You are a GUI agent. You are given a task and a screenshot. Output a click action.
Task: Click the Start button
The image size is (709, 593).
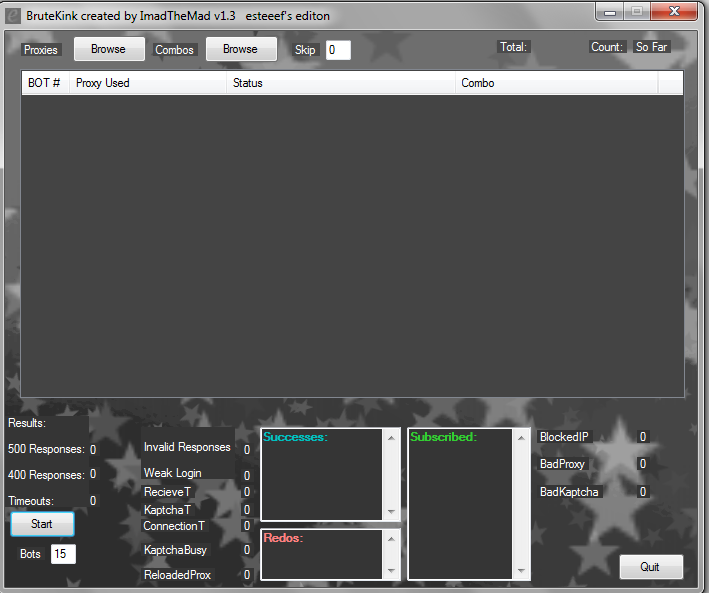pyautogui.click(x=42, y=524)
